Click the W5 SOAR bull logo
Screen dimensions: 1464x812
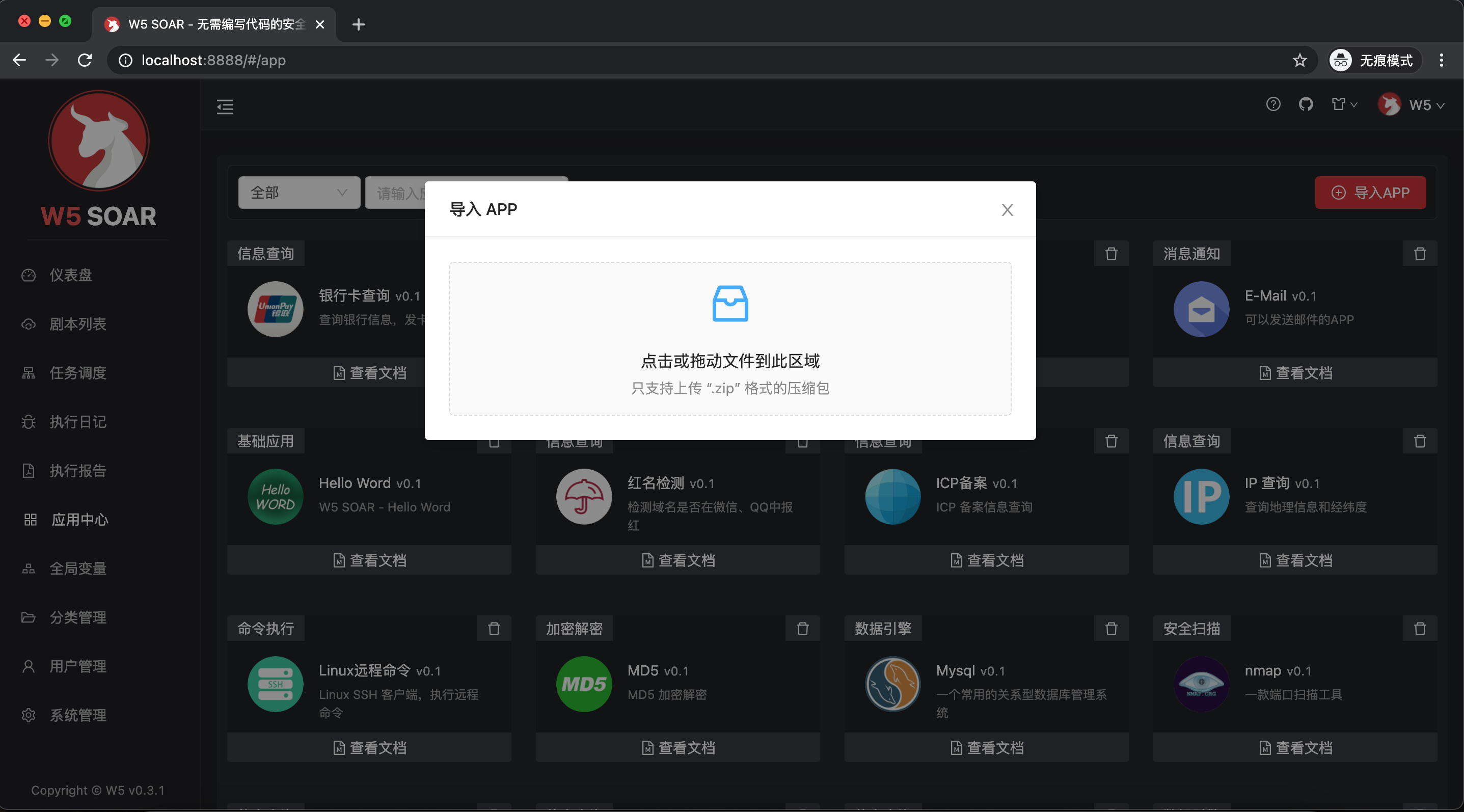pyautogui.click(x=99, y=141)
